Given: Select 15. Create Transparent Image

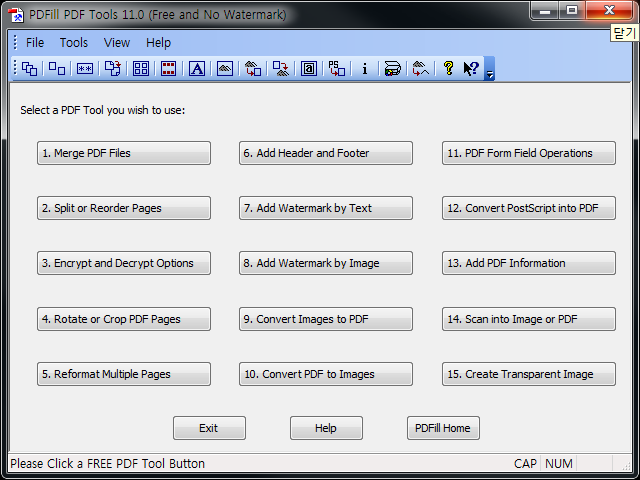Looking at the screenshot, I should coord(529,374).
